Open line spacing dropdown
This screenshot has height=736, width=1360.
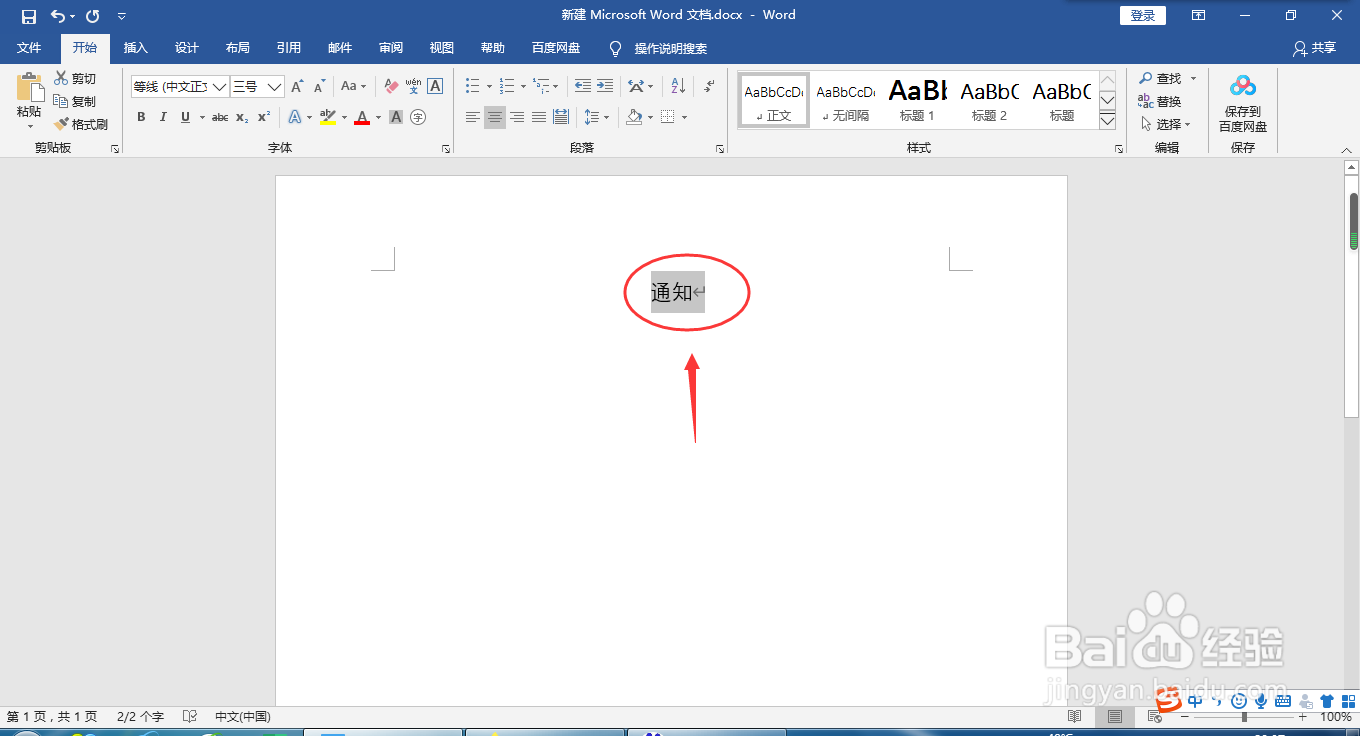597,117
